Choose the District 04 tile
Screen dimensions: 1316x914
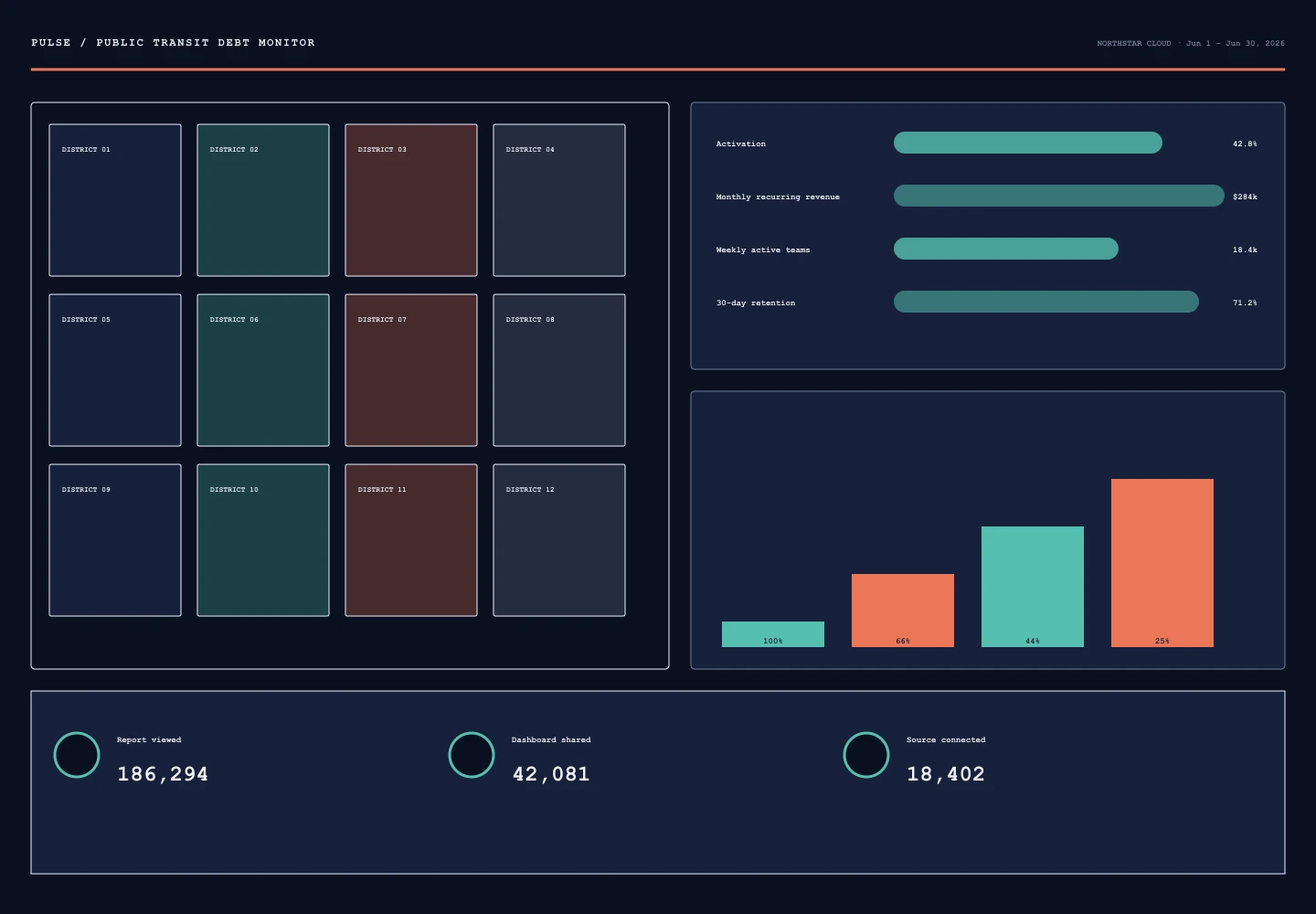click(559, 200)
